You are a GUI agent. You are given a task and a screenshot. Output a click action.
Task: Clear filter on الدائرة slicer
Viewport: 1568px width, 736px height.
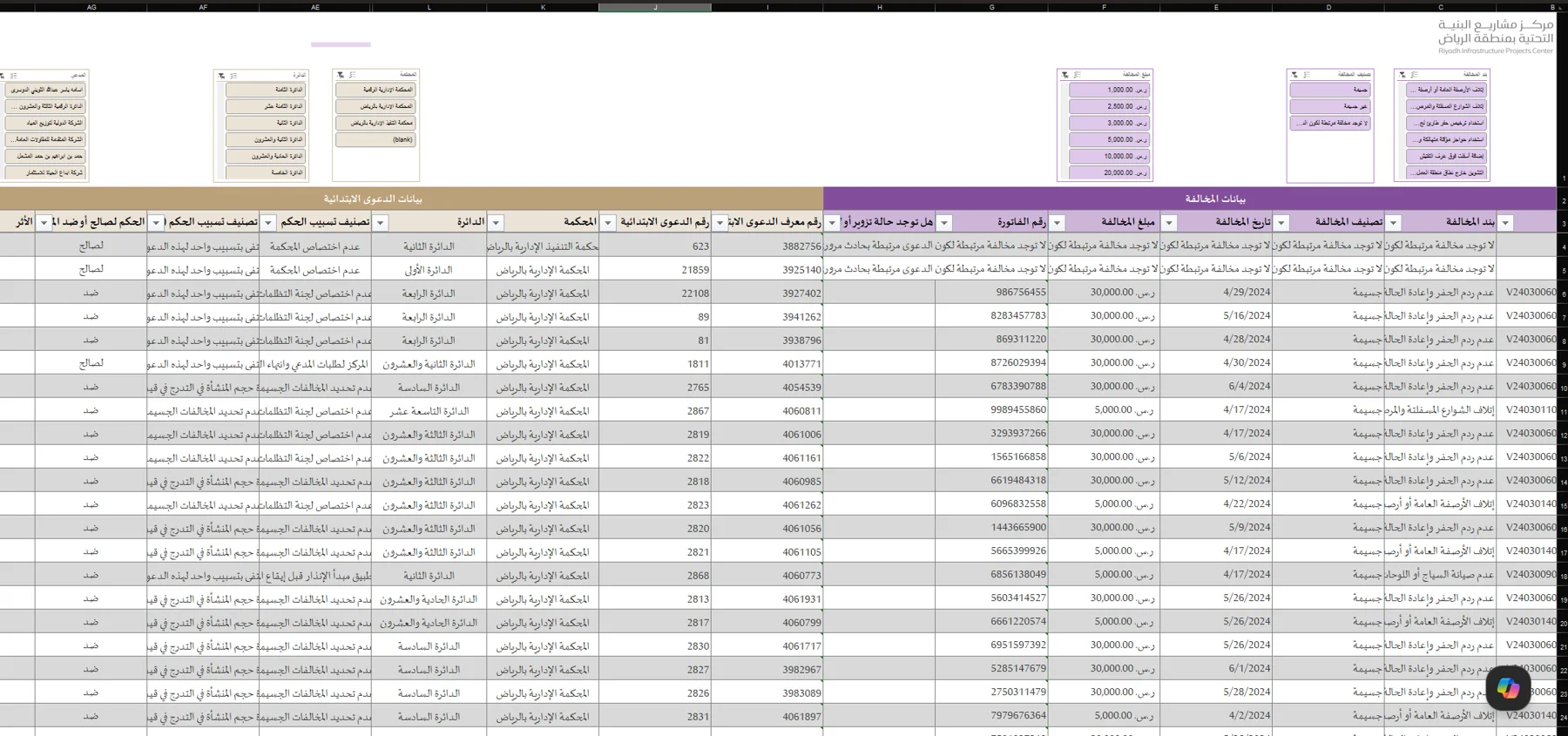(222, 76)
